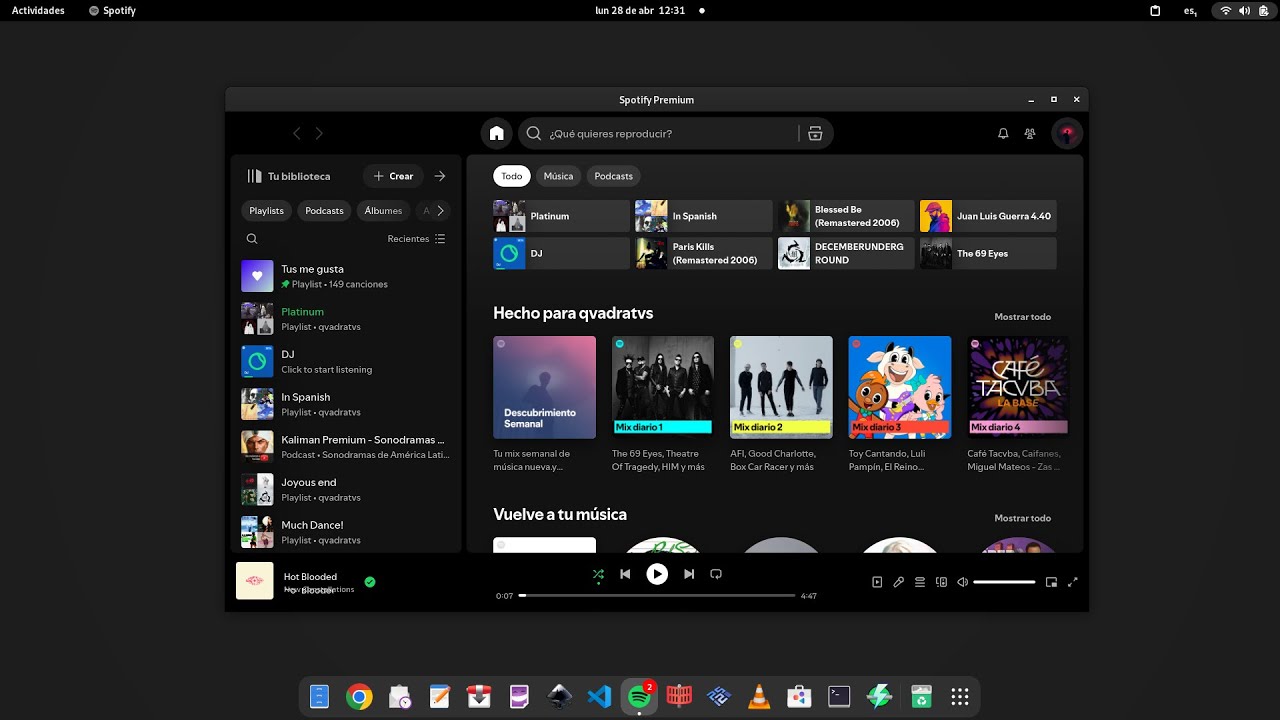
Task: Open the miniplayer icon
Action: coord(1051,582)
